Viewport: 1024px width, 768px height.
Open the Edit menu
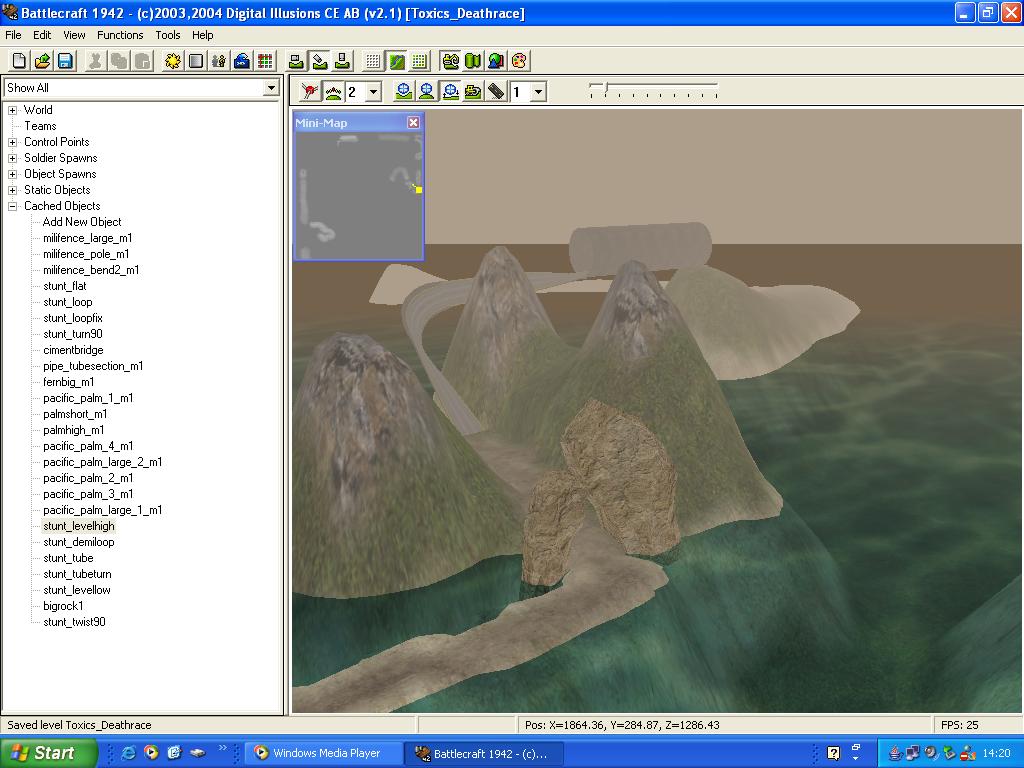point(42,35)
